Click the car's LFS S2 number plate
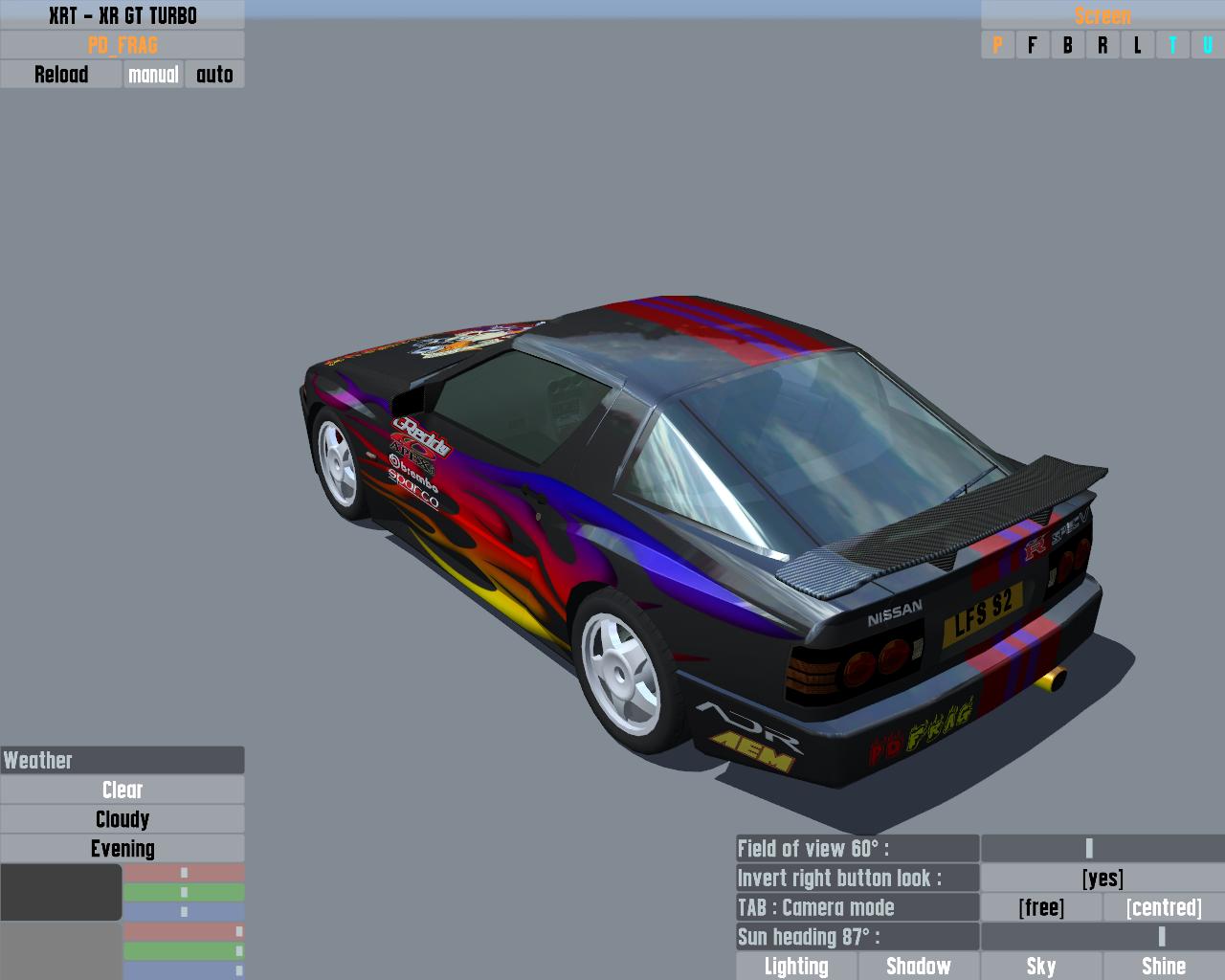1225x980 pixels. [983, 613]
